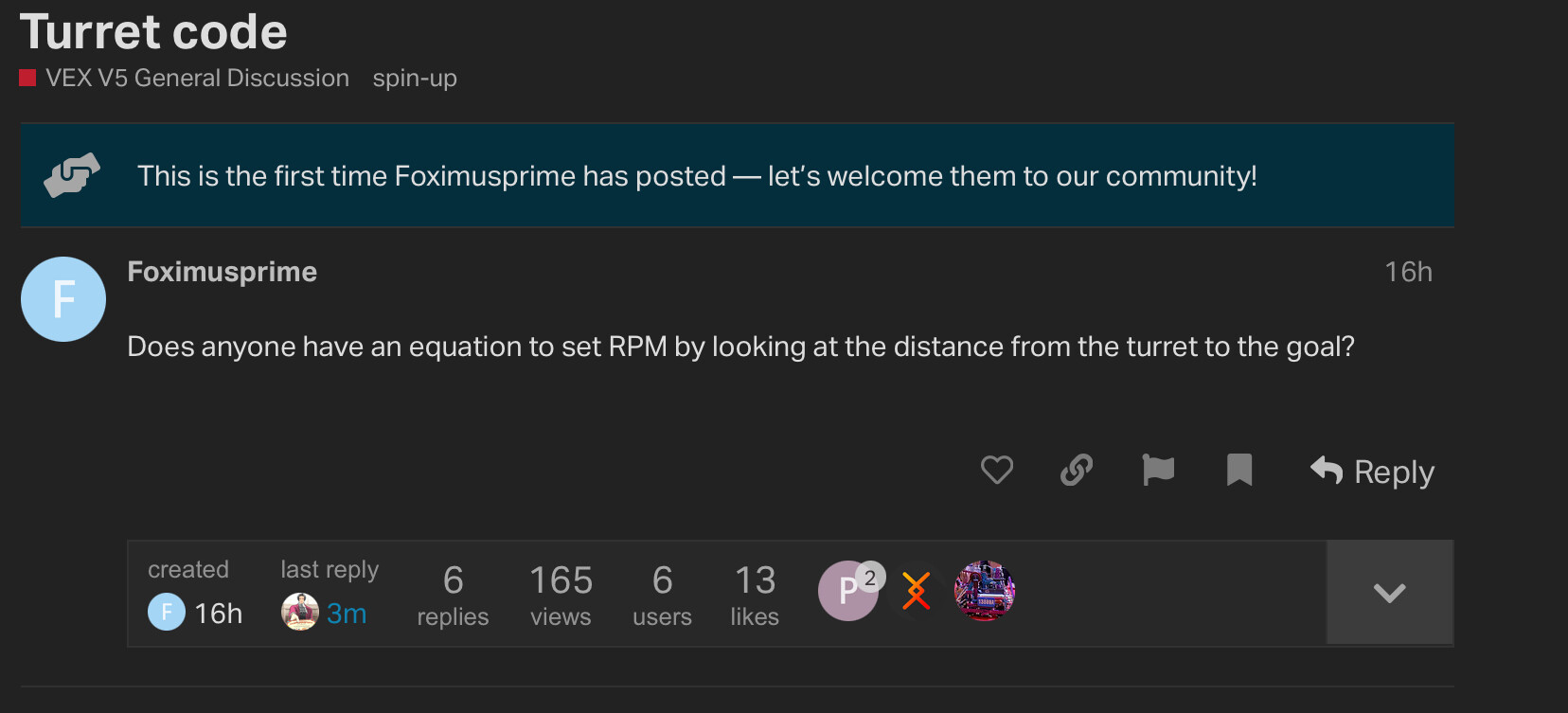This screenshot has width=1568, height=713.
Task: Flag this post with the flag icon
Action: (1158, 470)
